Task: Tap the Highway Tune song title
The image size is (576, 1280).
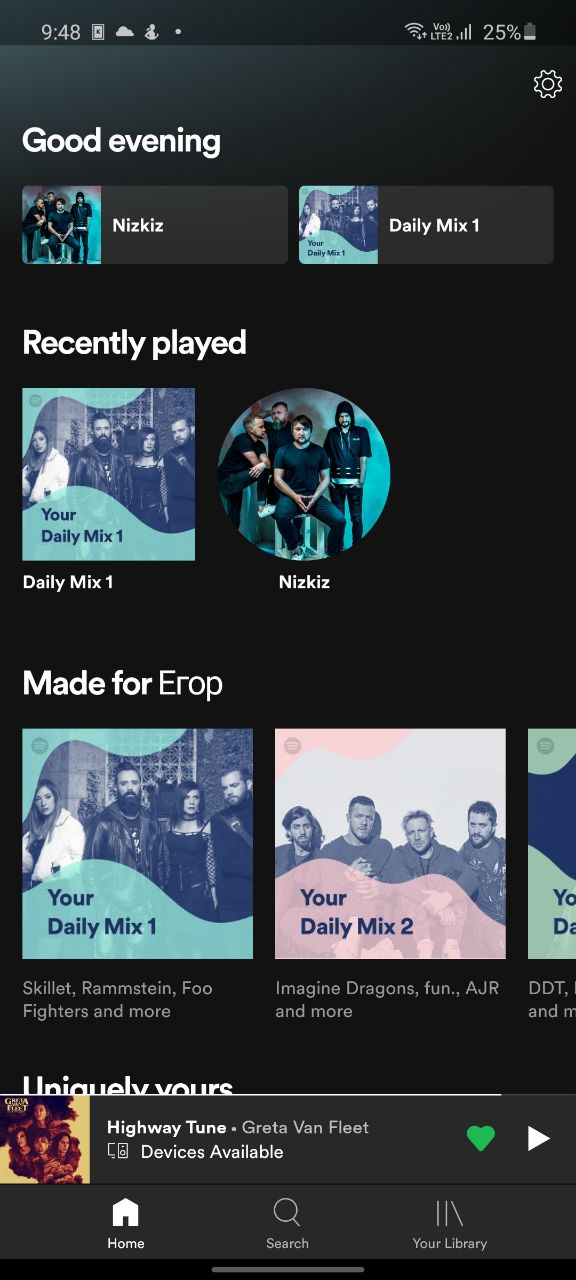Action: click(x=166, y=1127)
